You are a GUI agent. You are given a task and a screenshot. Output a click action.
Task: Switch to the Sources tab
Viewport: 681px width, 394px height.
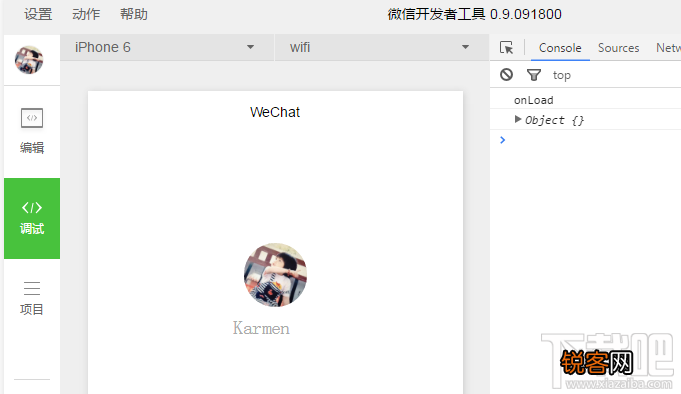pyautogui.click(x=618, y=48)
